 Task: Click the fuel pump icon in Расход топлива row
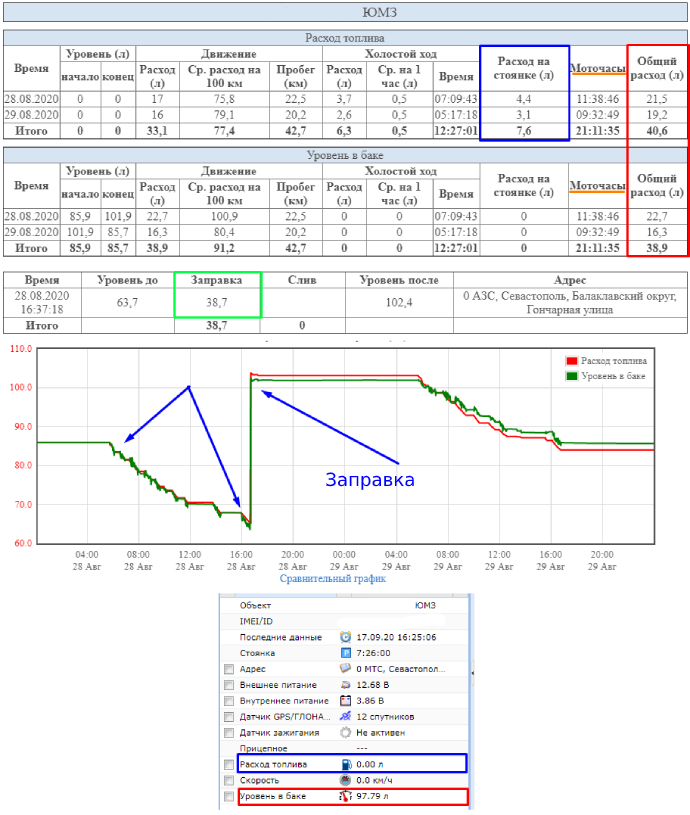click(345, 765)
